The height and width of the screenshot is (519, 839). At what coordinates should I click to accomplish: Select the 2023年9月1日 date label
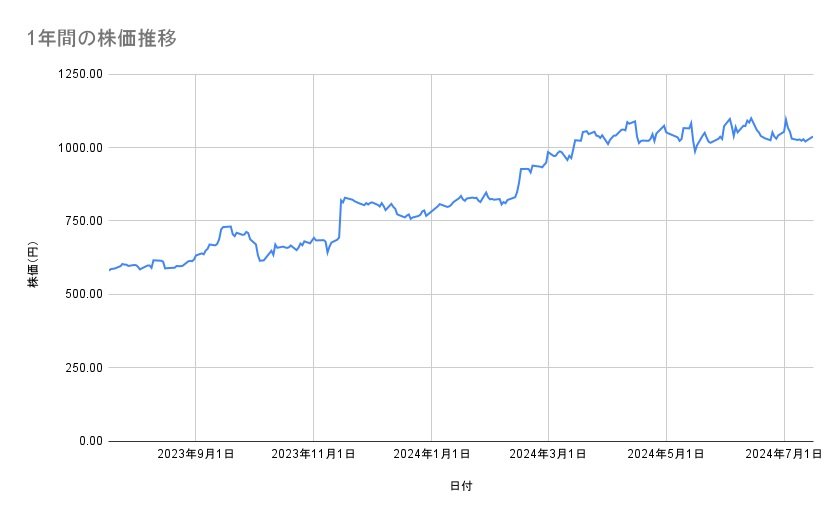195,456
